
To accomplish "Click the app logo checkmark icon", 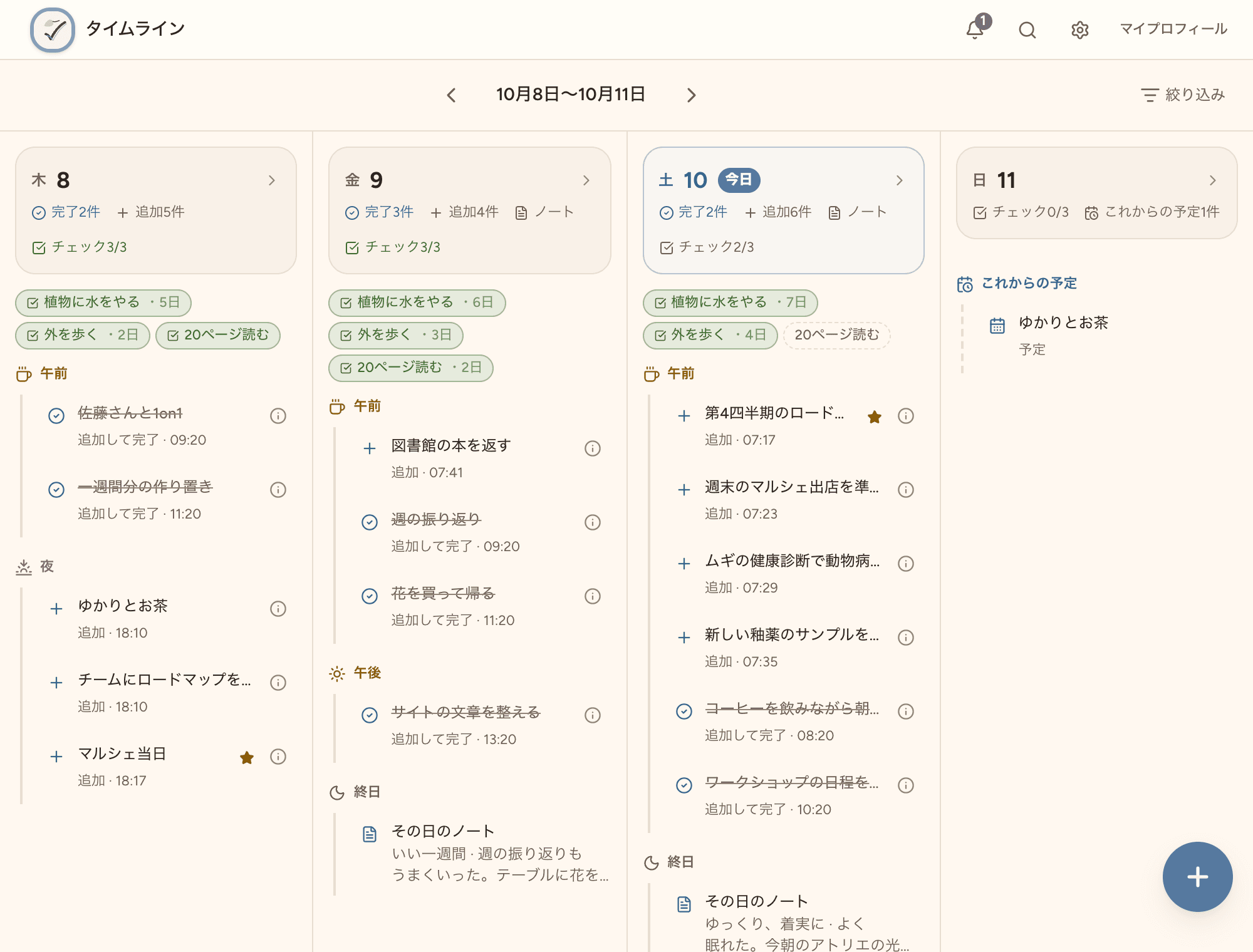I will point(53,29).
